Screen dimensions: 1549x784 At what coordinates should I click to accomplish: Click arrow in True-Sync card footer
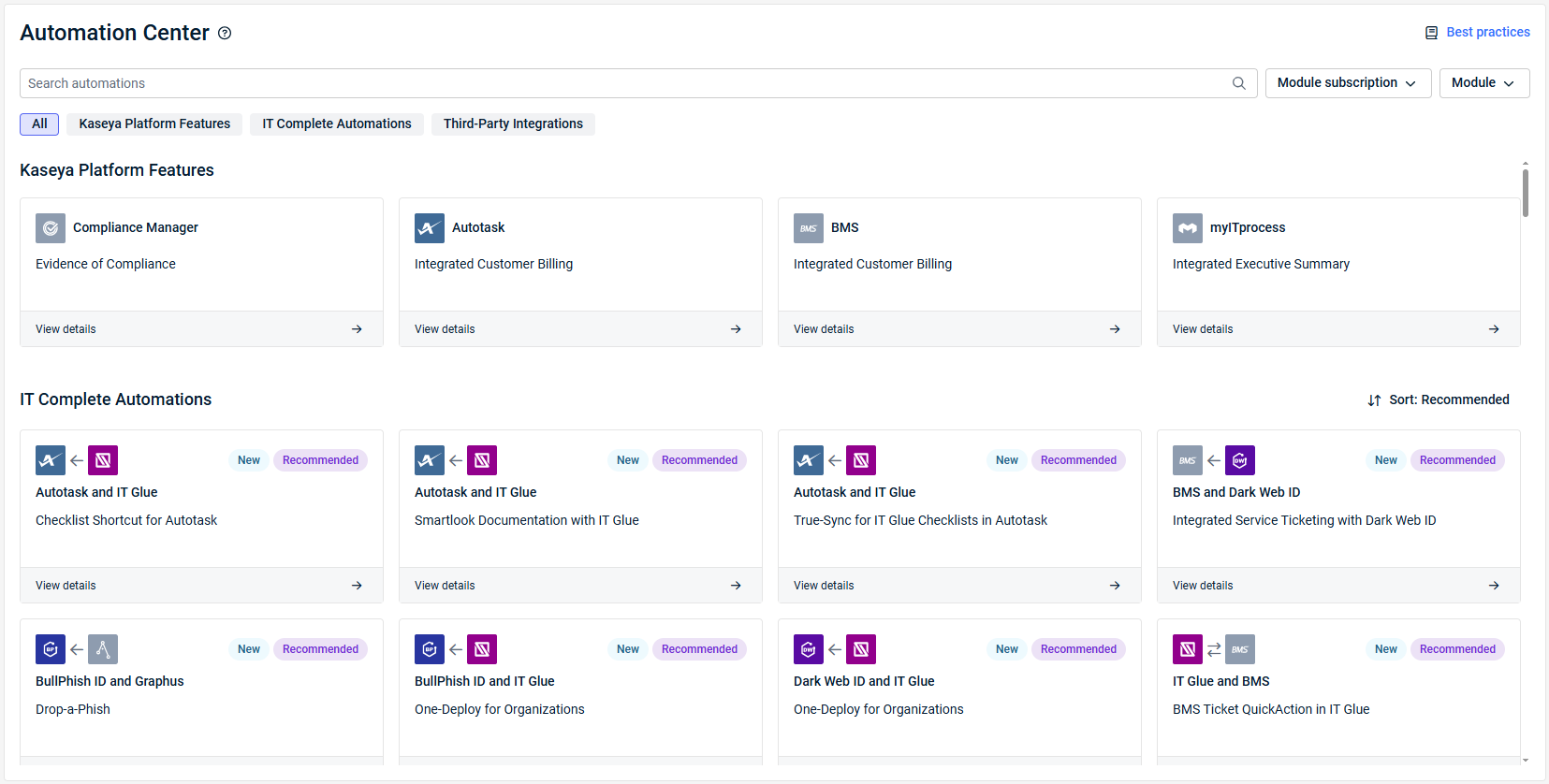[1115, 586]
